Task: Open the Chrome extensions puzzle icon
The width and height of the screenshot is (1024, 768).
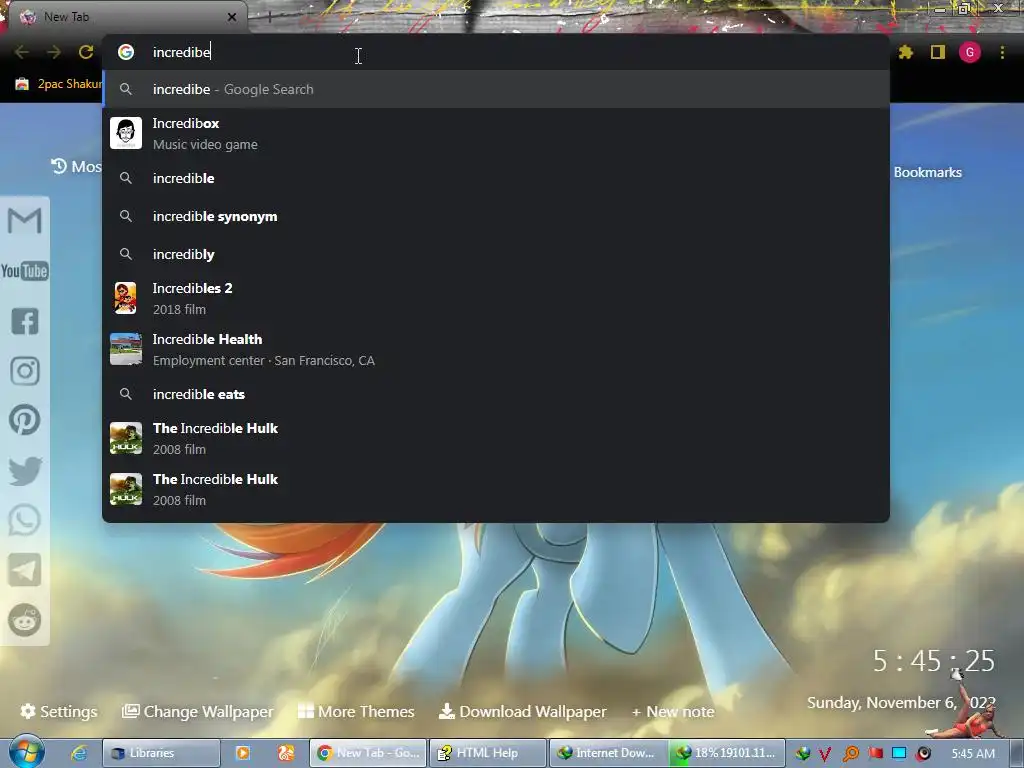Action: coord(906,52)
